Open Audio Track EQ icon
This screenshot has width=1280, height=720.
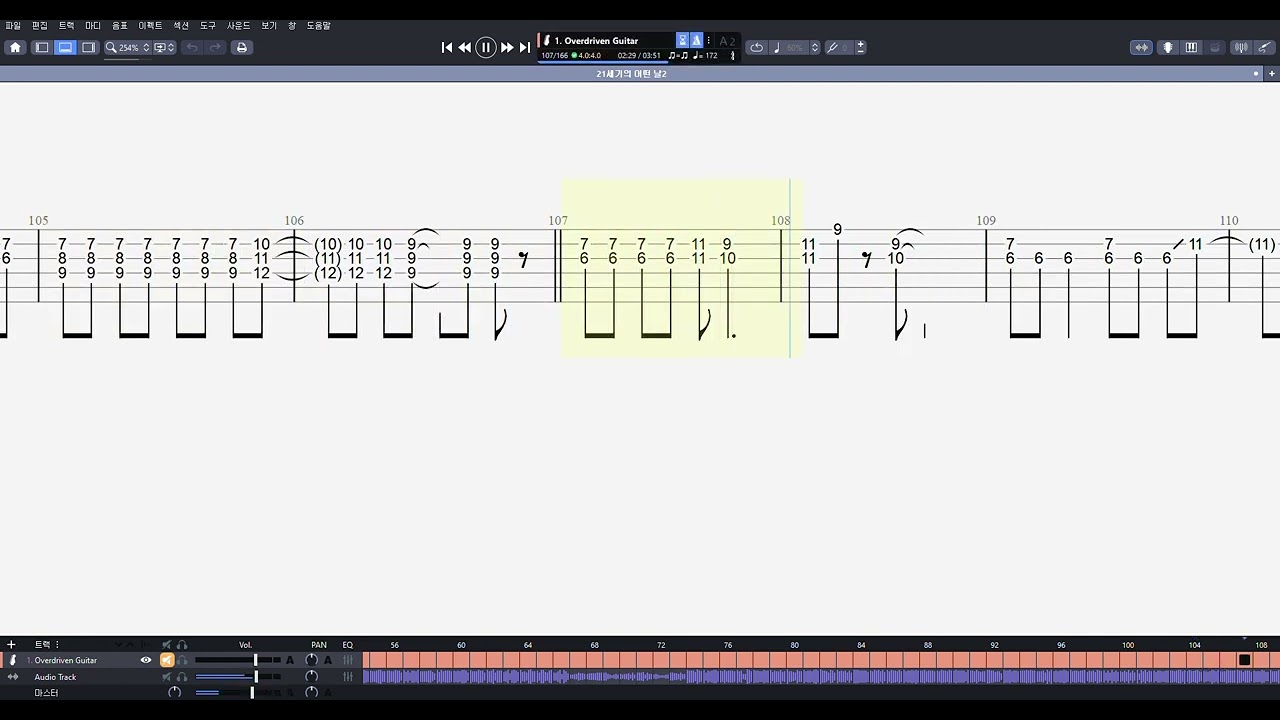(x=348, y=677)
